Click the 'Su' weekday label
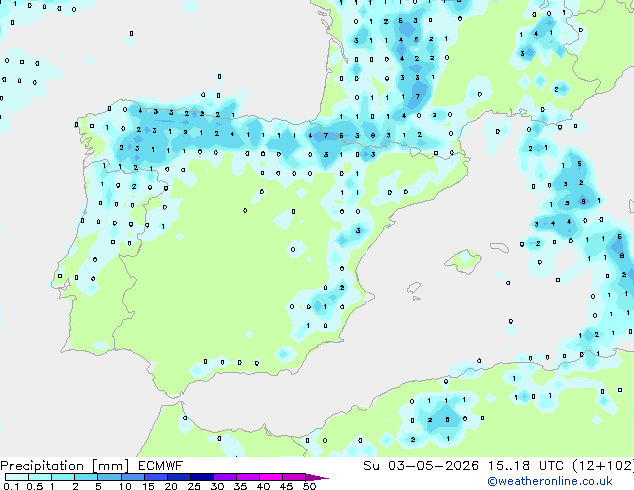 click(371, 466)
